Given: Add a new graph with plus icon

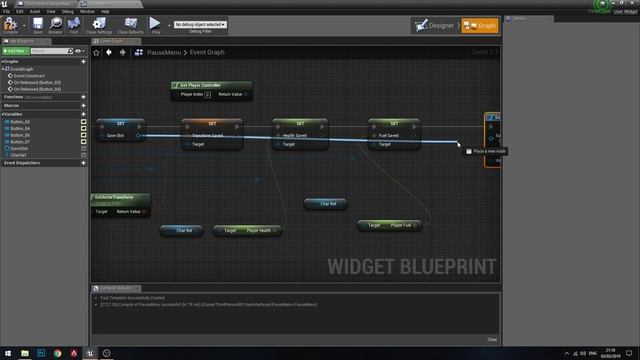Looking at the screenshot, I should coord(83,62).
